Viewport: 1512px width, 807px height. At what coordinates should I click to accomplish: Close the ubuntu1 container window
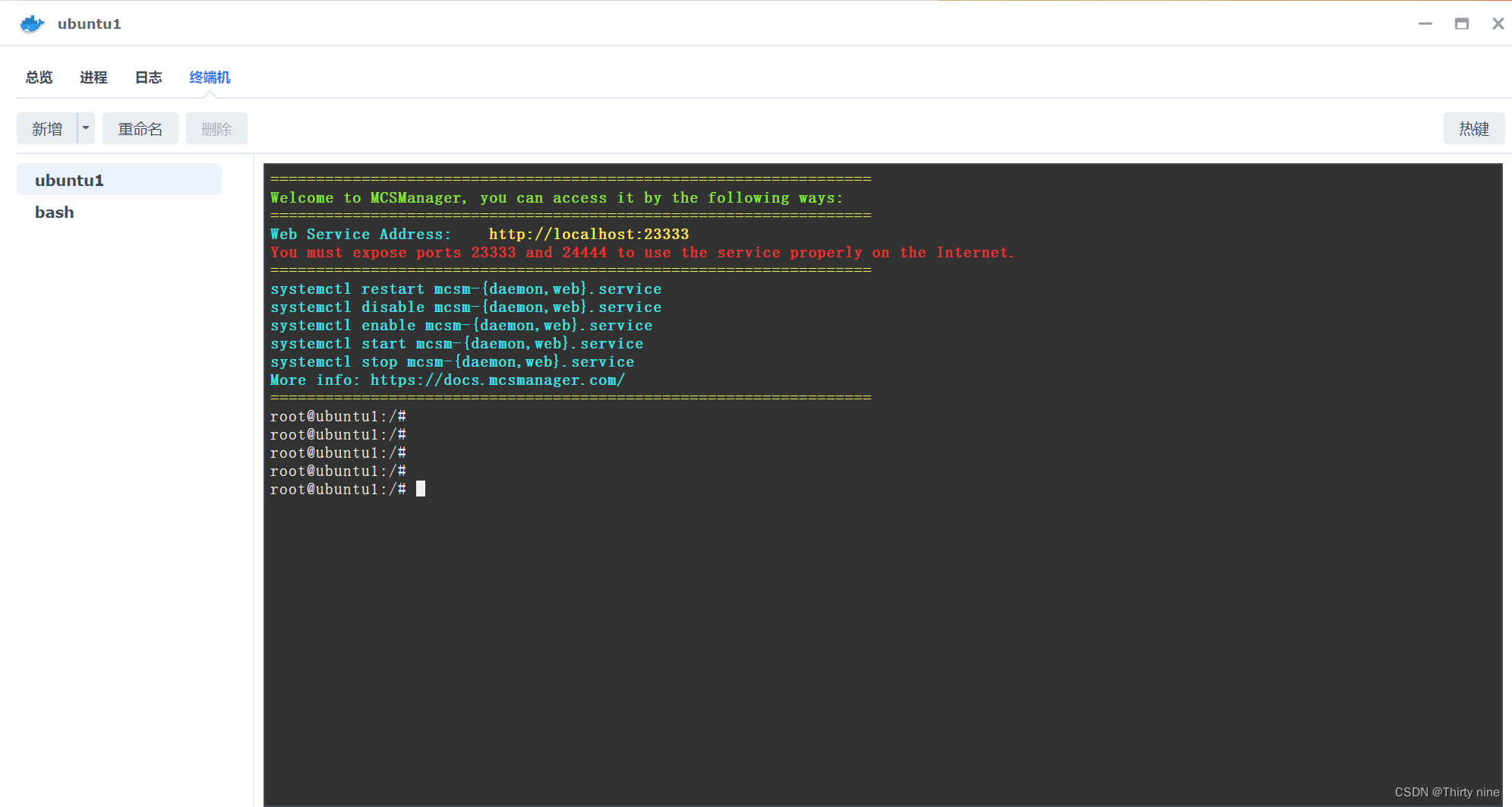[x=1497, y=24]
